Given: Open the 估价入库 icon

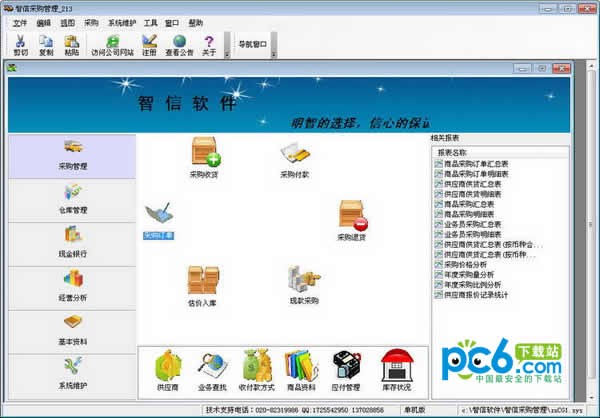Looking at the screenshot, I should click(202, 286).
